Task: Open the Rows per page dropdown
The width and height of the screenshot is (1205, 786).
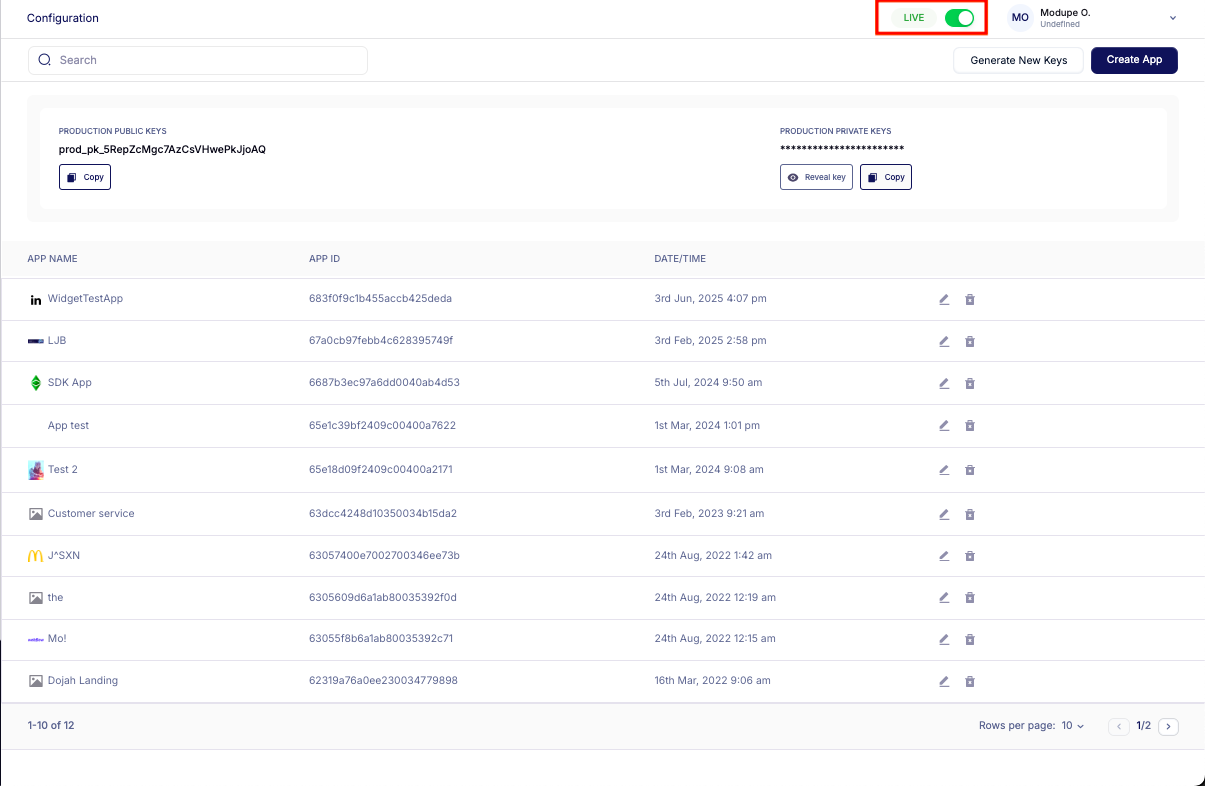Action: (1072, 726)
